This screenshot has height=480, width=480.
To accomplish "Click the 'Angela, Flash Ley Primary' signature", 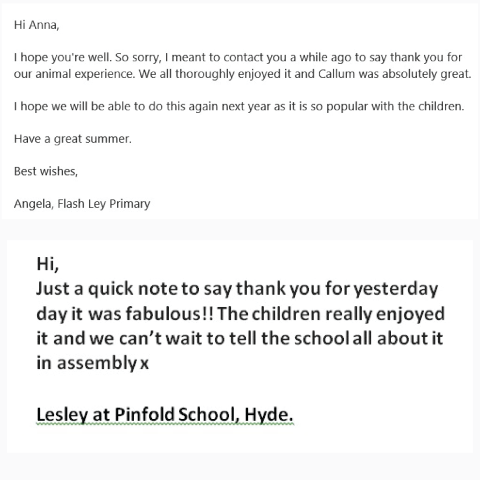I will coord(82,204).
